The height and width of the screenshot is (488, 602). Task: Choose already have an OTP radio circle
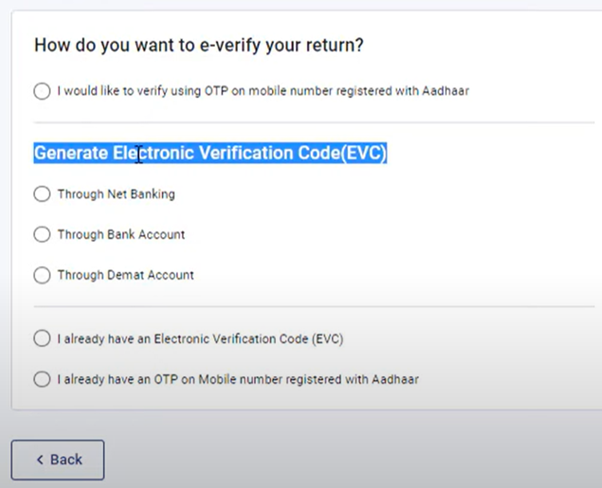click(41, 379)
